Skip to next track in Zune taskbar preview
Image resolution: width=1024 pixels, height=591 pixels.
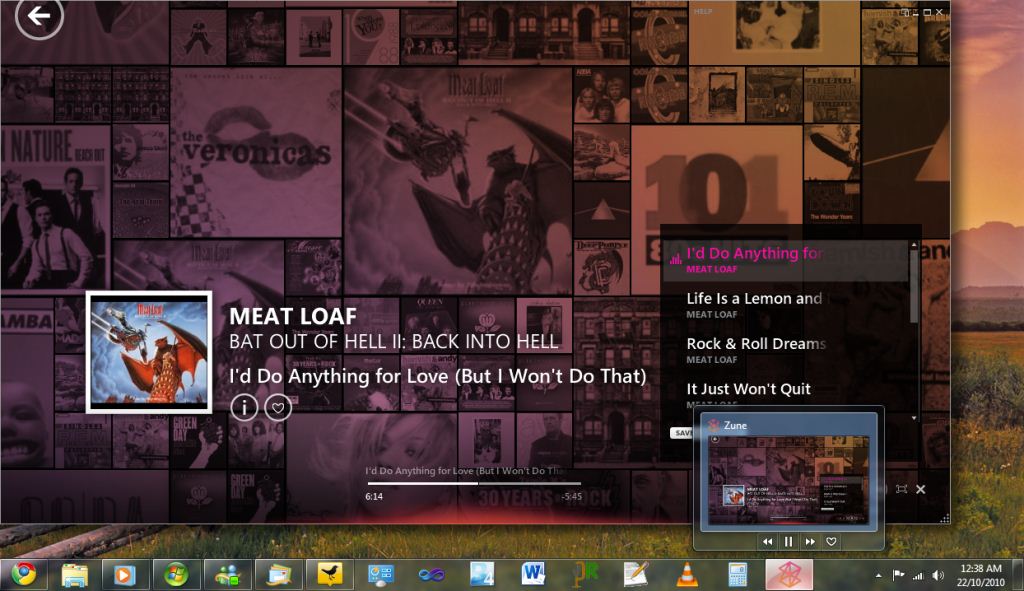[x=810, y=541]
